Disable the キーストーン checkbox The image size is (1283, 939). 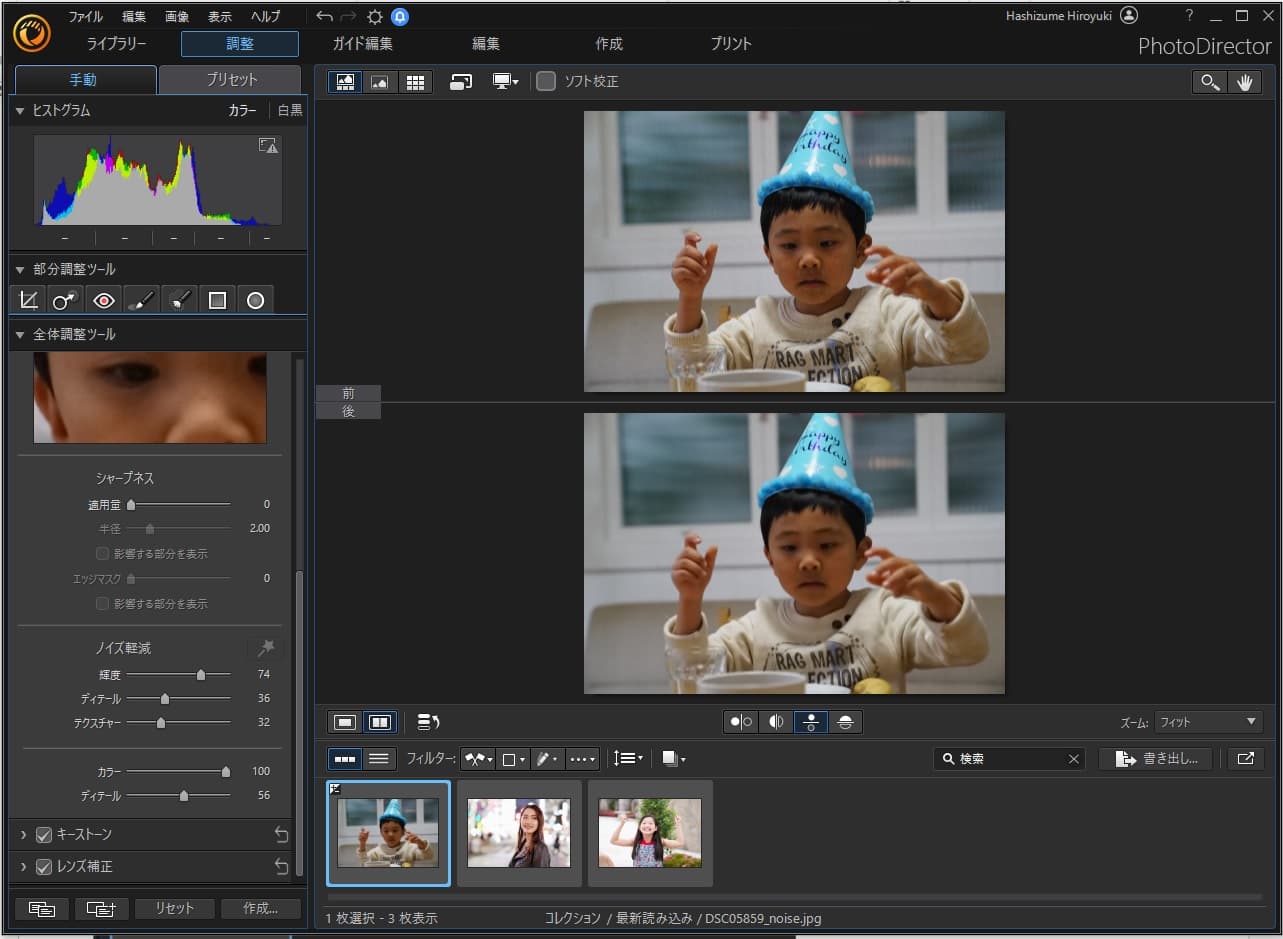42,834
